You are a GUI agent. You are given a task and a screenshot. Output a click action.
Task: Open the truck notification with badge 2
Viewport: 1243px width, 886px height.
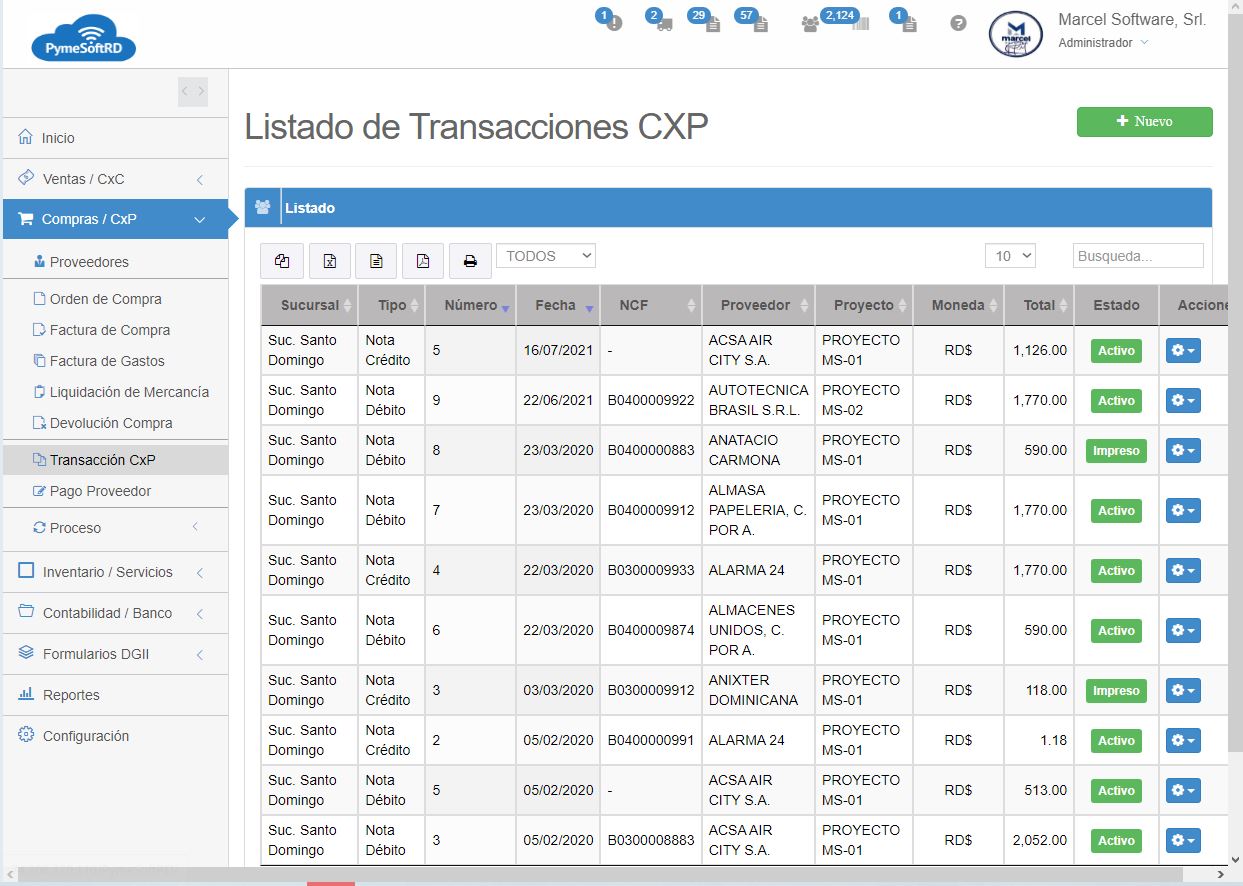(x=663, y=23)
